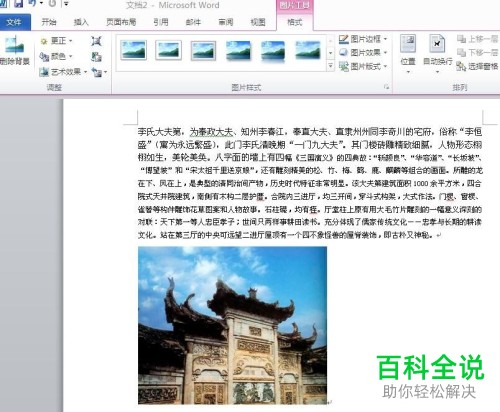Switch to the 开始 (Home) tab
Image resolution: width=500 pixels, height=412 pixels.
point(49,22)
